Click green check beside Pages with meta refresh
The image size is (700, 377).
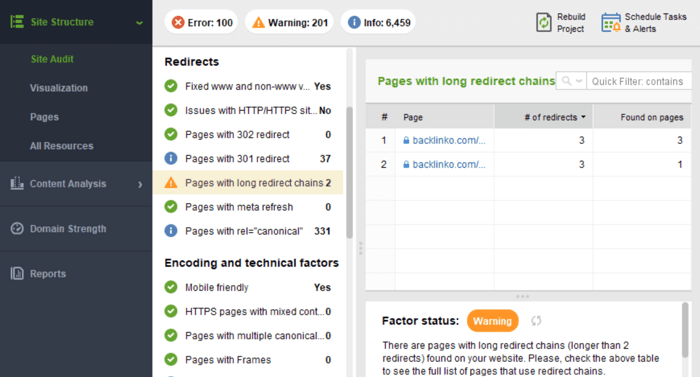click(x=171, y=206)
